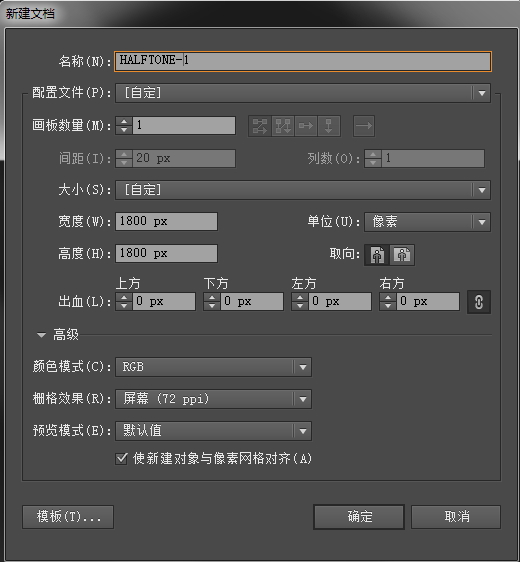Open the 大小 size dropdown
Viewport: 520px width, 562px height.
303,190
